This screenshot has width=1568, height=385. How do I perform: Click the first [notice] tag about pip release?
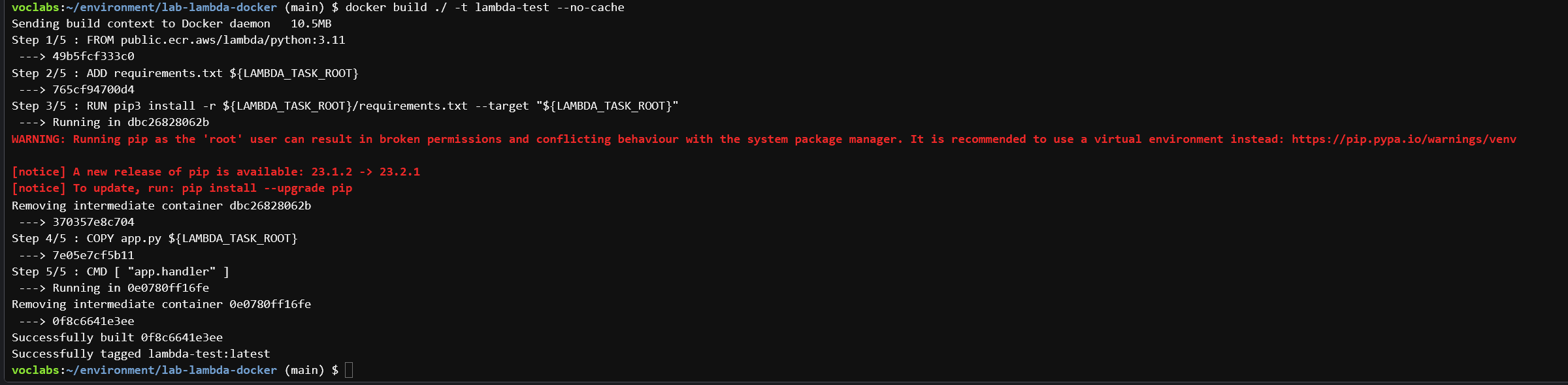coord(39,172)
